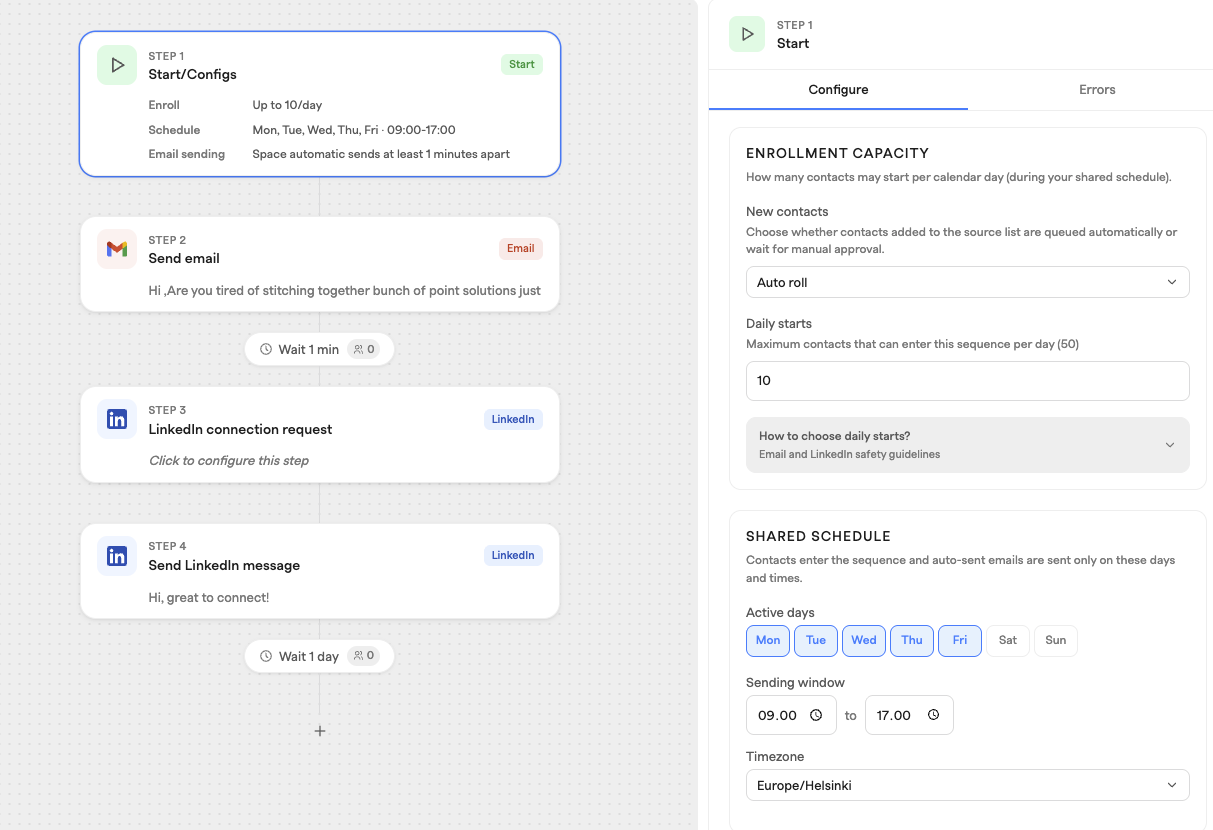The height and width of the screenshot is (830, 1213).
Task: Toggle Fri active day
Action: pos(960,640)
